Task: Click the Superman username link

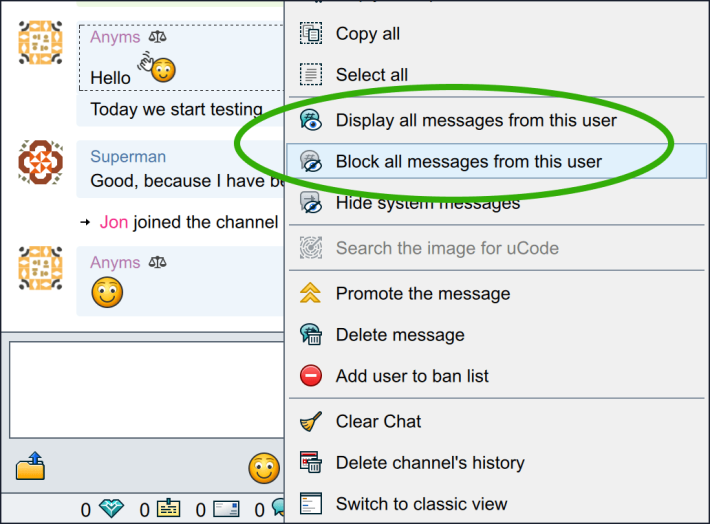Action: (128, 156)
